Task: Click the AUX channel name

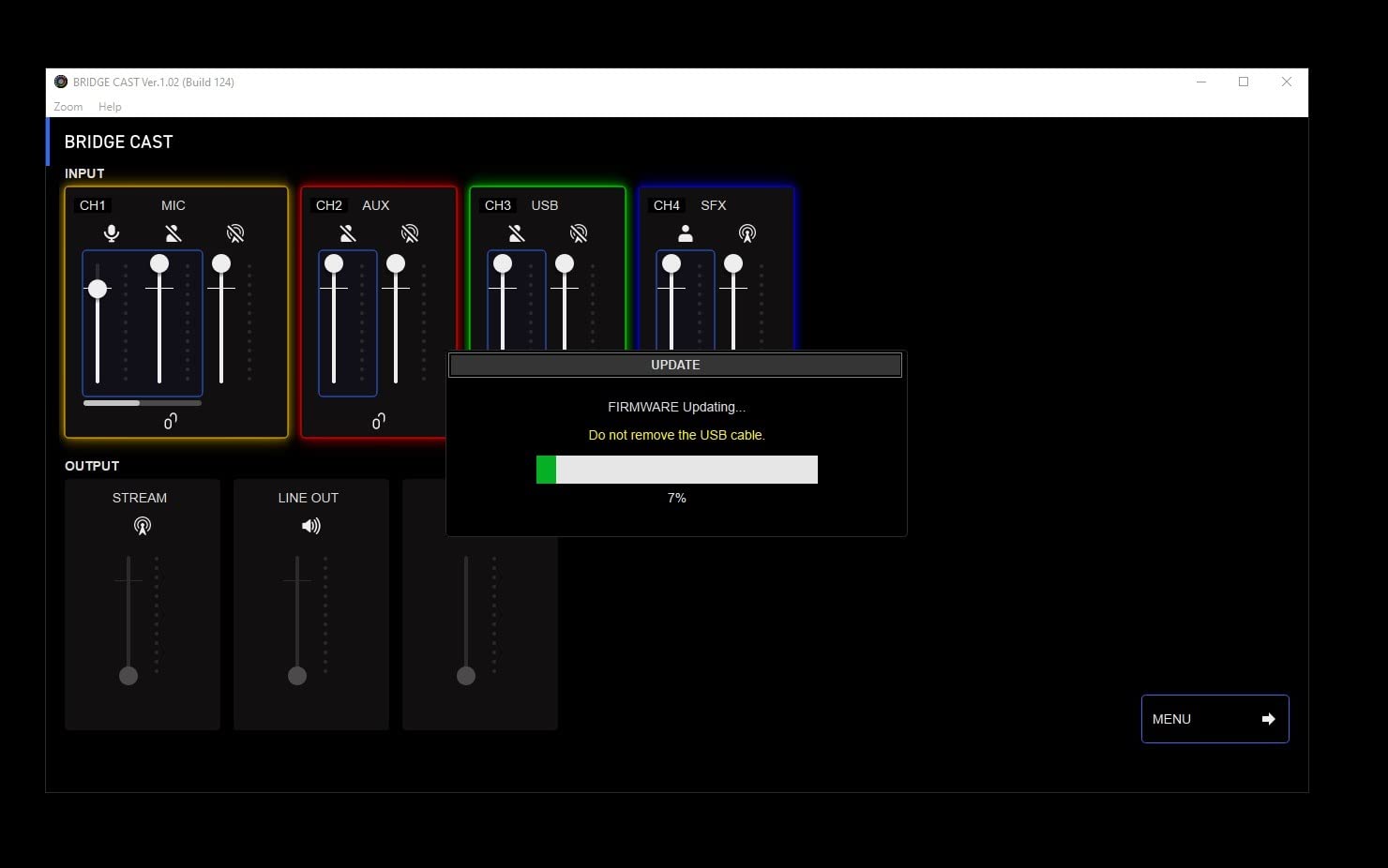Action: (x=376, y=205)
